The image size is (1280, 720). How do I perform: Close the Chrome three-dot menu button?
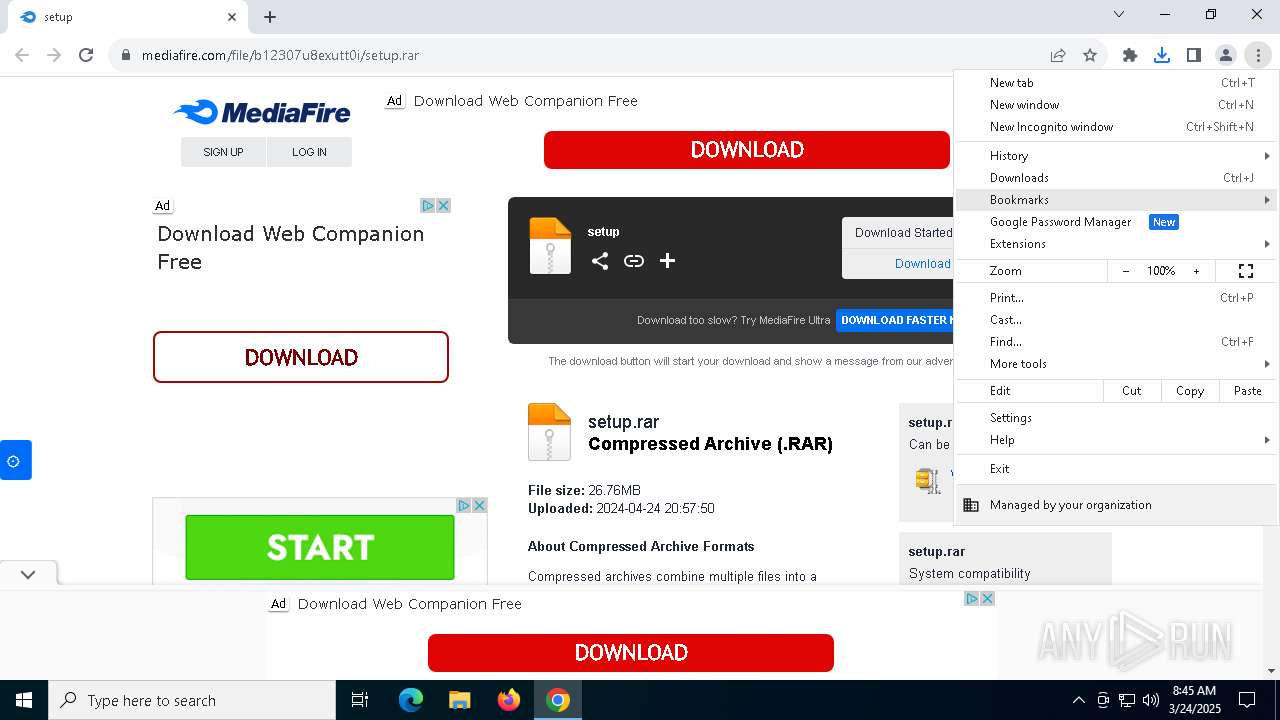pos(1258,55)
